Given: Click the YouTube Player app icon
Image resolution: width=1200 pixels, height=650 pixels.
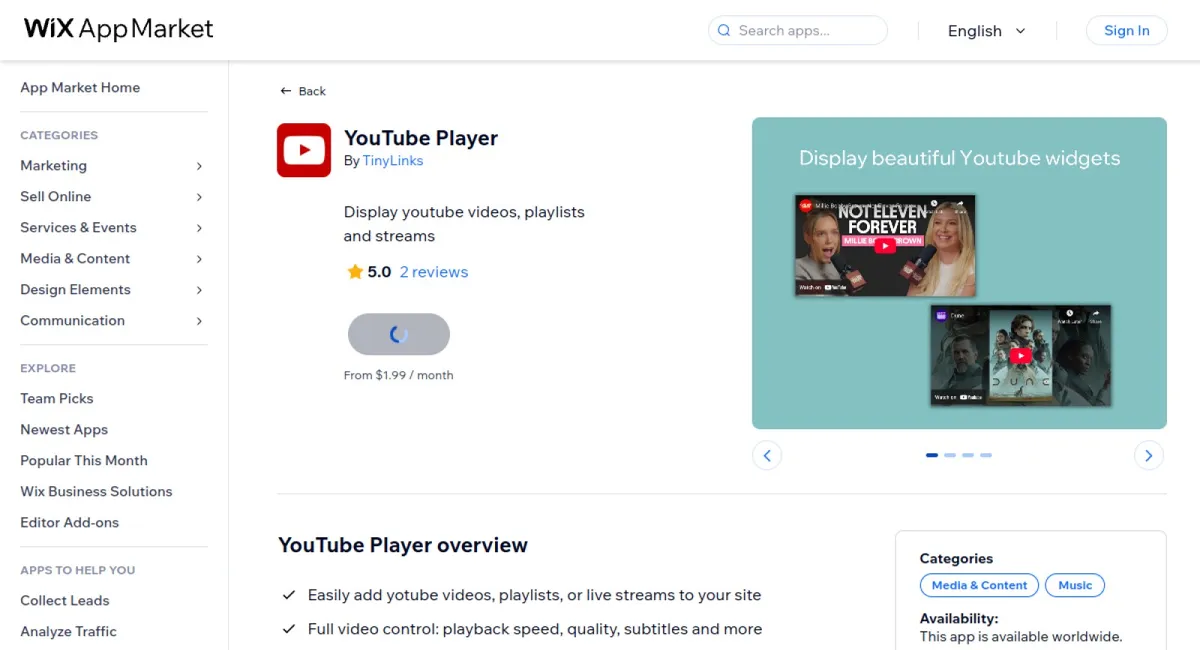Looking at the screenshot, I should 304,150.
